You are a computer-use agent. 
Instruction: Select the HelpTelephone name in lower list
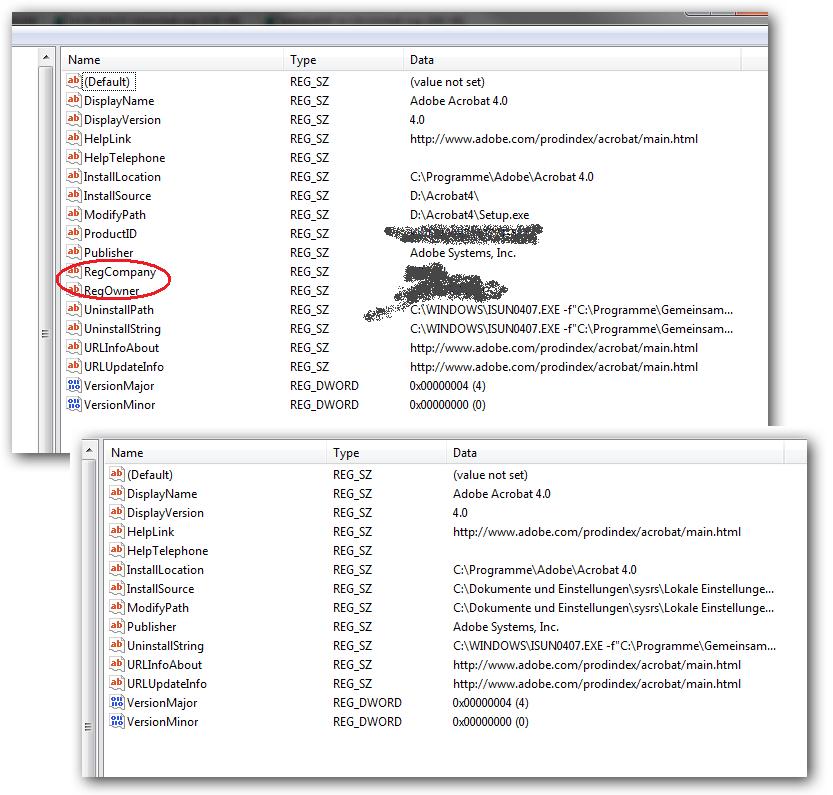(x=167, y=551)
